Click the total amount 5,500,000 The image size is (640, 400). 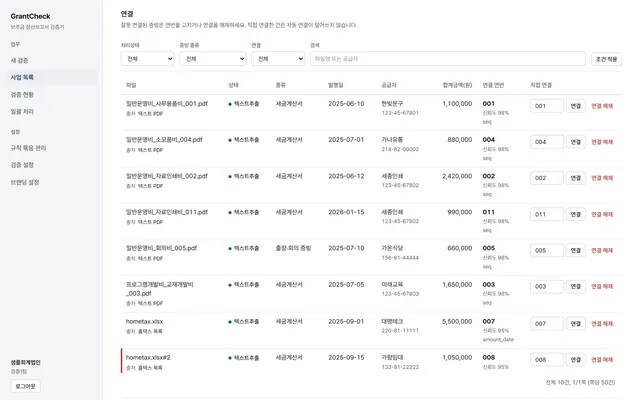[457, 321]
